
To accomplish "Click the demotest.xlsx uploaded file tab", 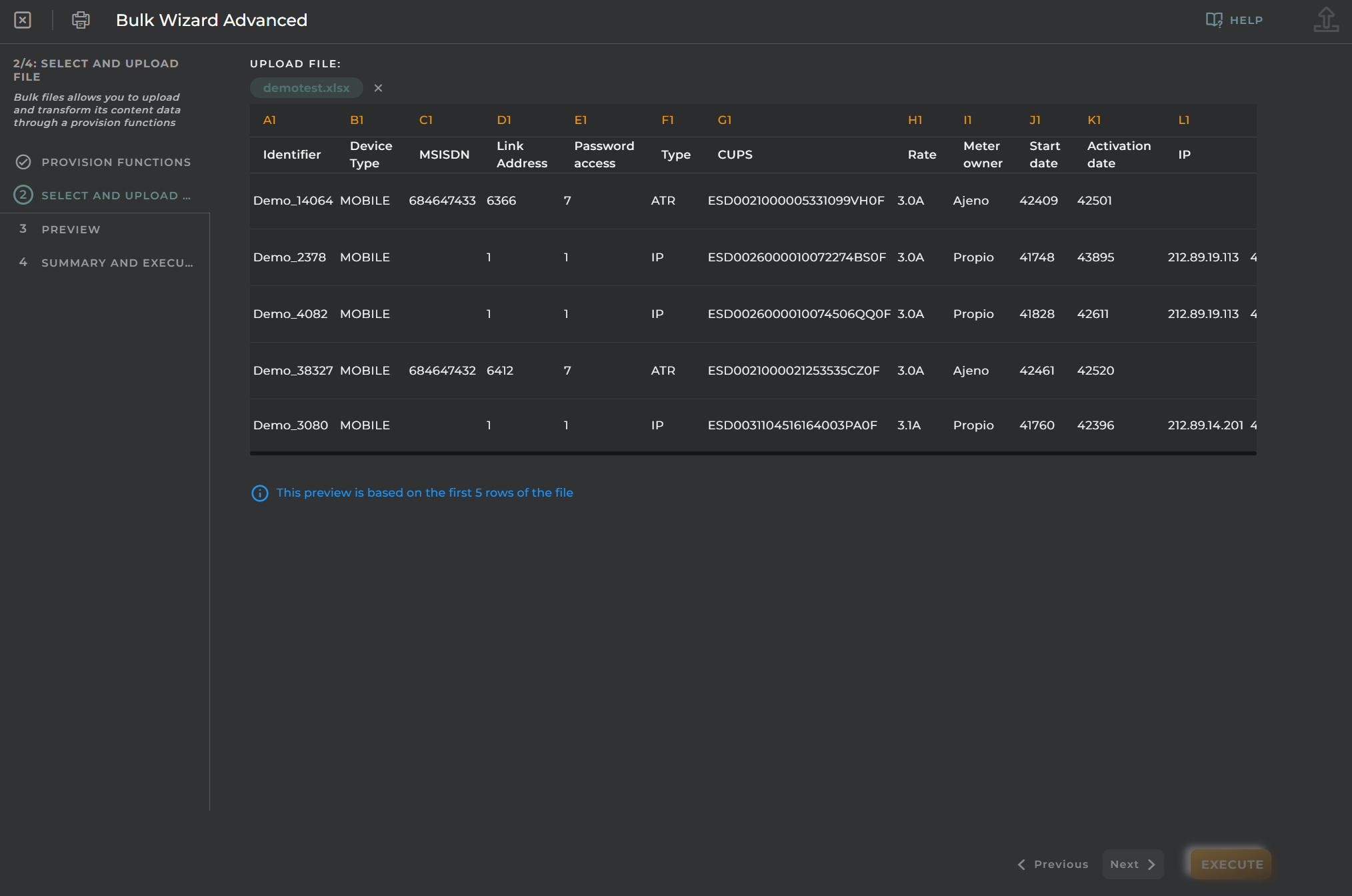I will (x=305, y=88).
